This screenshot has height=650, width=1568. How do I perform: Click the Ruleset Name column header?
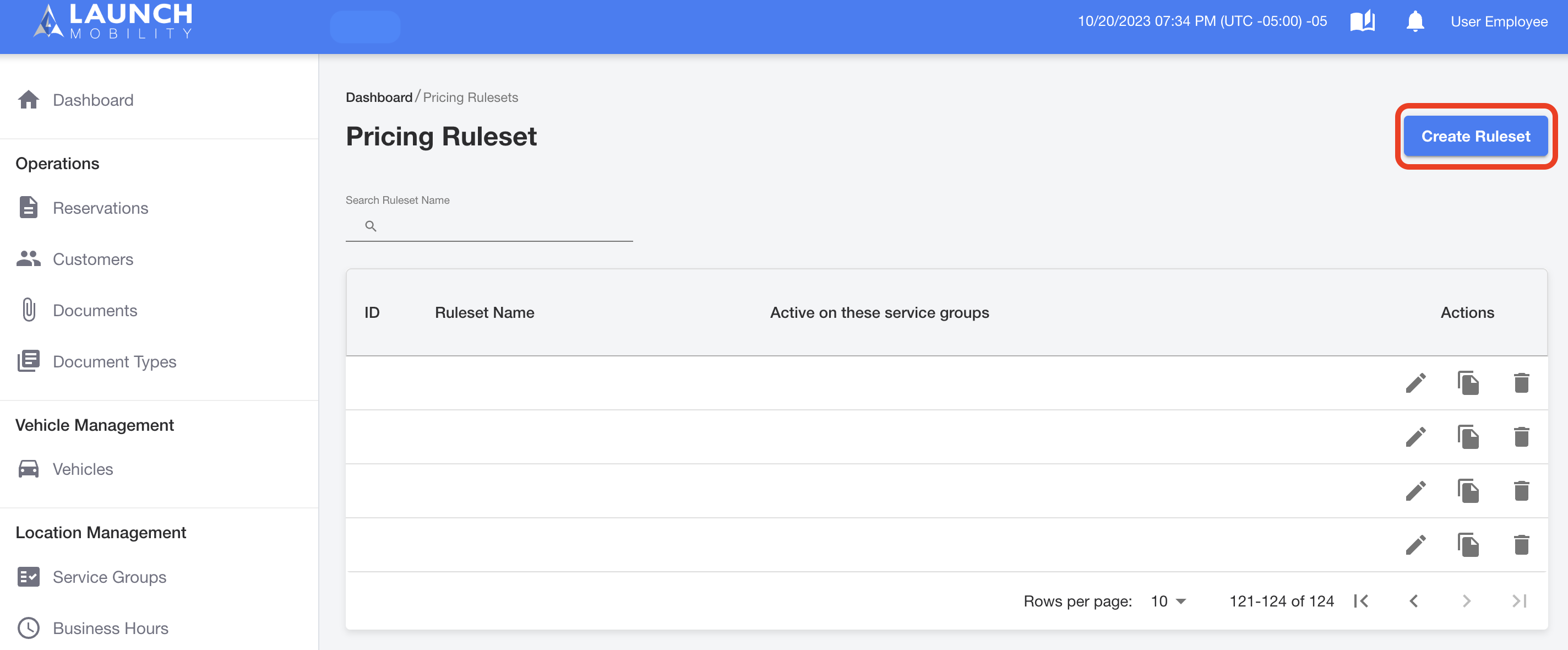click(x=484, y=312)
